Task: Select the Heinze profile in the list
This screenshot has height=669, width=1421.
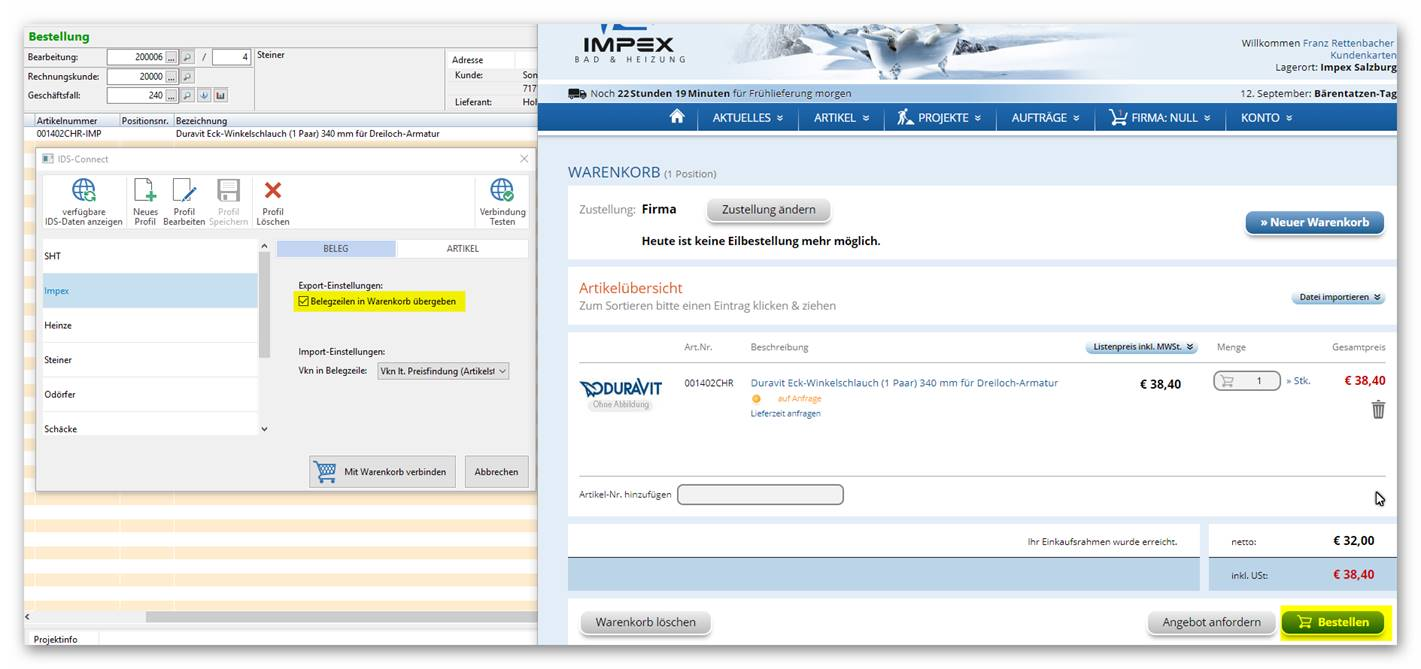Action: click(x=150, y=325)
